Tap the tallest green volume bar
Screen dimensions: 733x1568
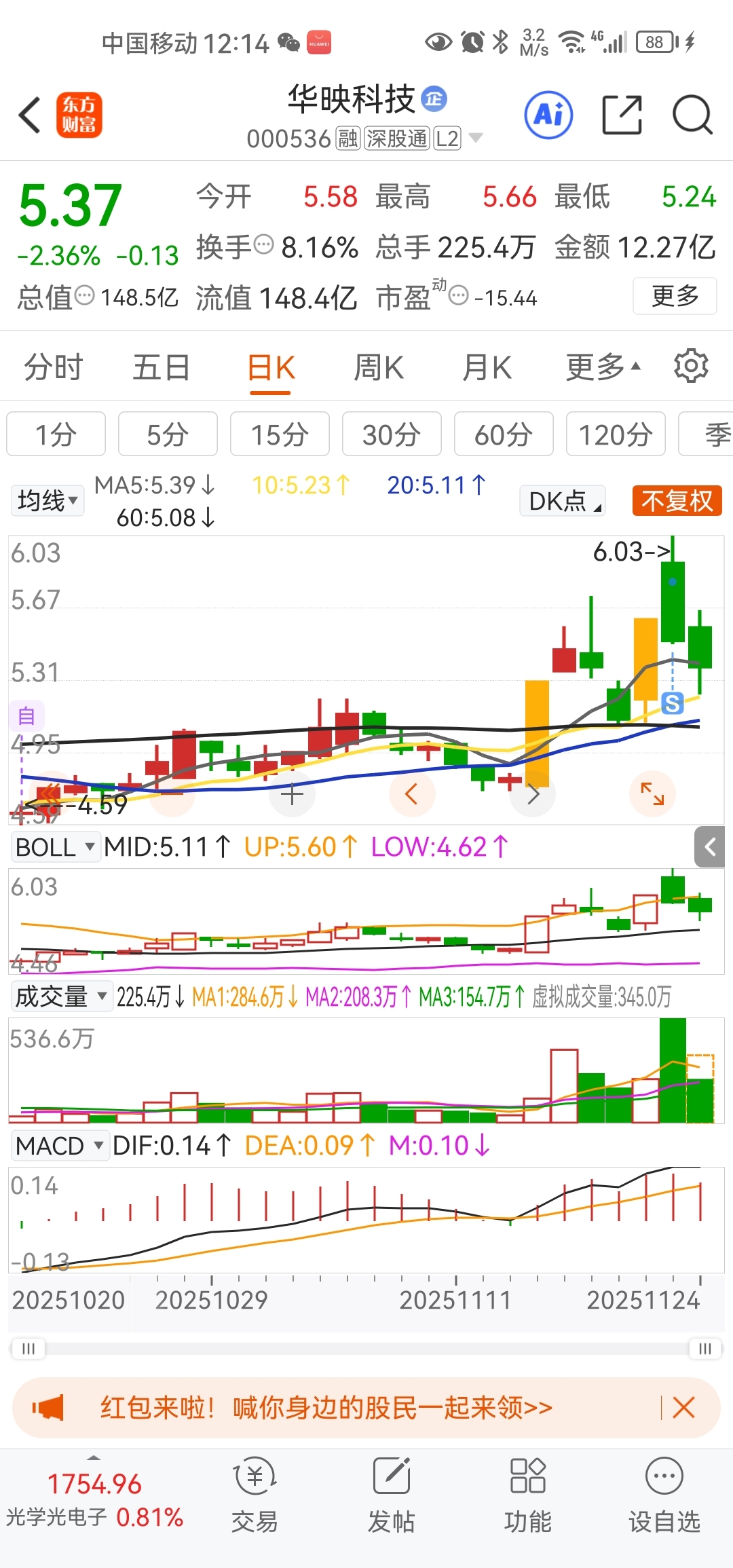[673, 1070]
